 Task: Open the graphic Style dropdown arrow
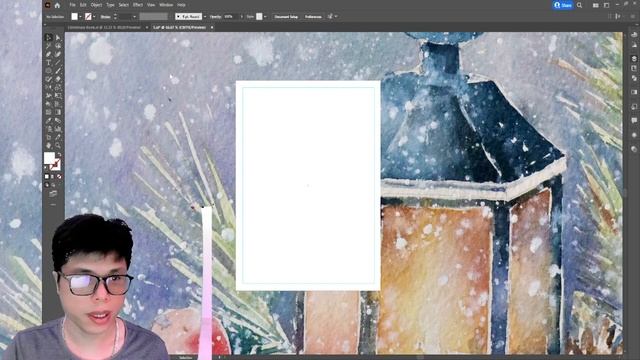click(265, 17)
